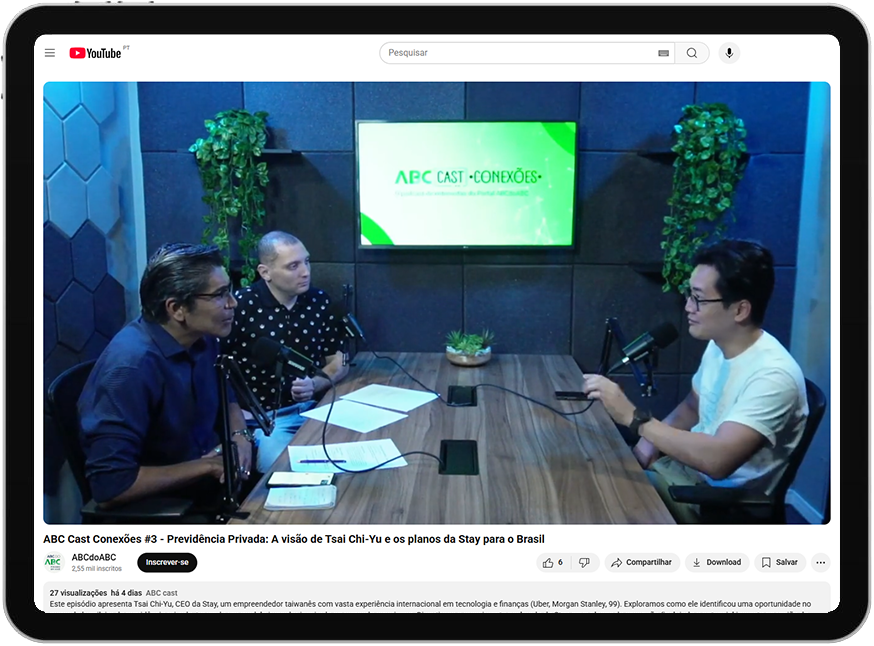Viewport: 874px width, 646px height.
Task: Open the hamburger guide menu
Action: click(x=50, y=53)
